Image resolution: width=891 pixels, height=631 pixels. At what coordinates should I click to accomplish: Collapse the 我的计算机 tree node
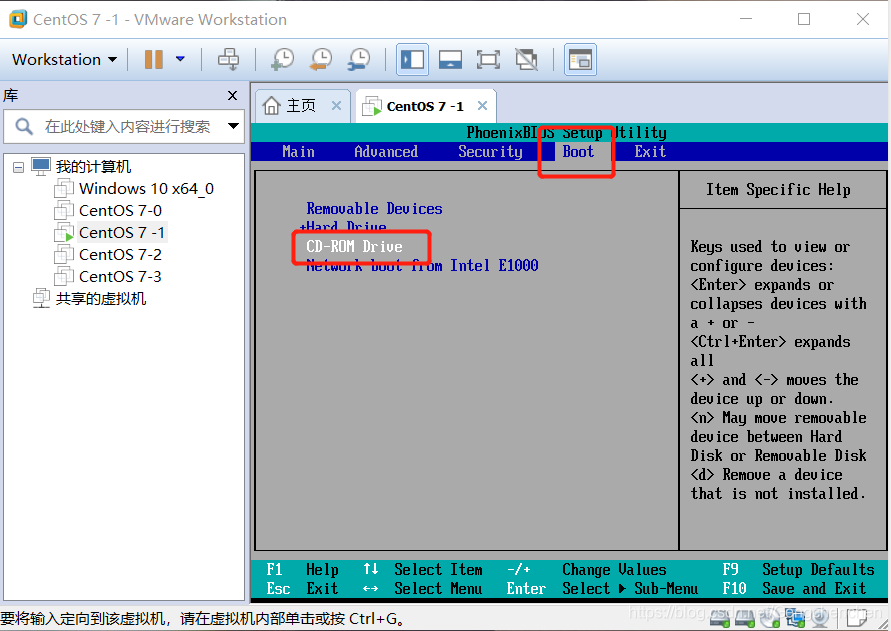(19, 167)
